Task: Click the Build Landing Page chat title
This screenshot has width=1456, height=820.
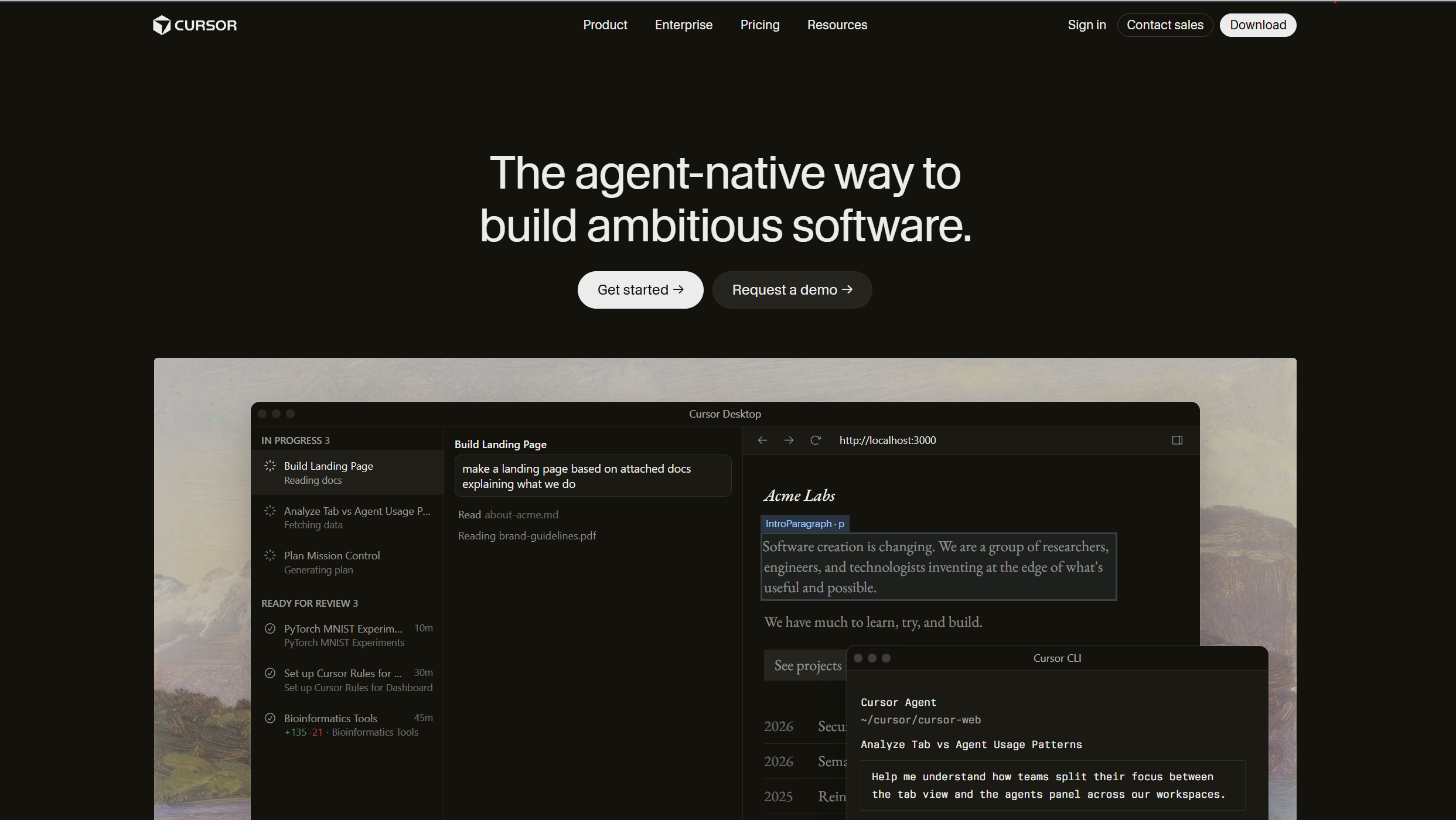Action: point(500,445)
